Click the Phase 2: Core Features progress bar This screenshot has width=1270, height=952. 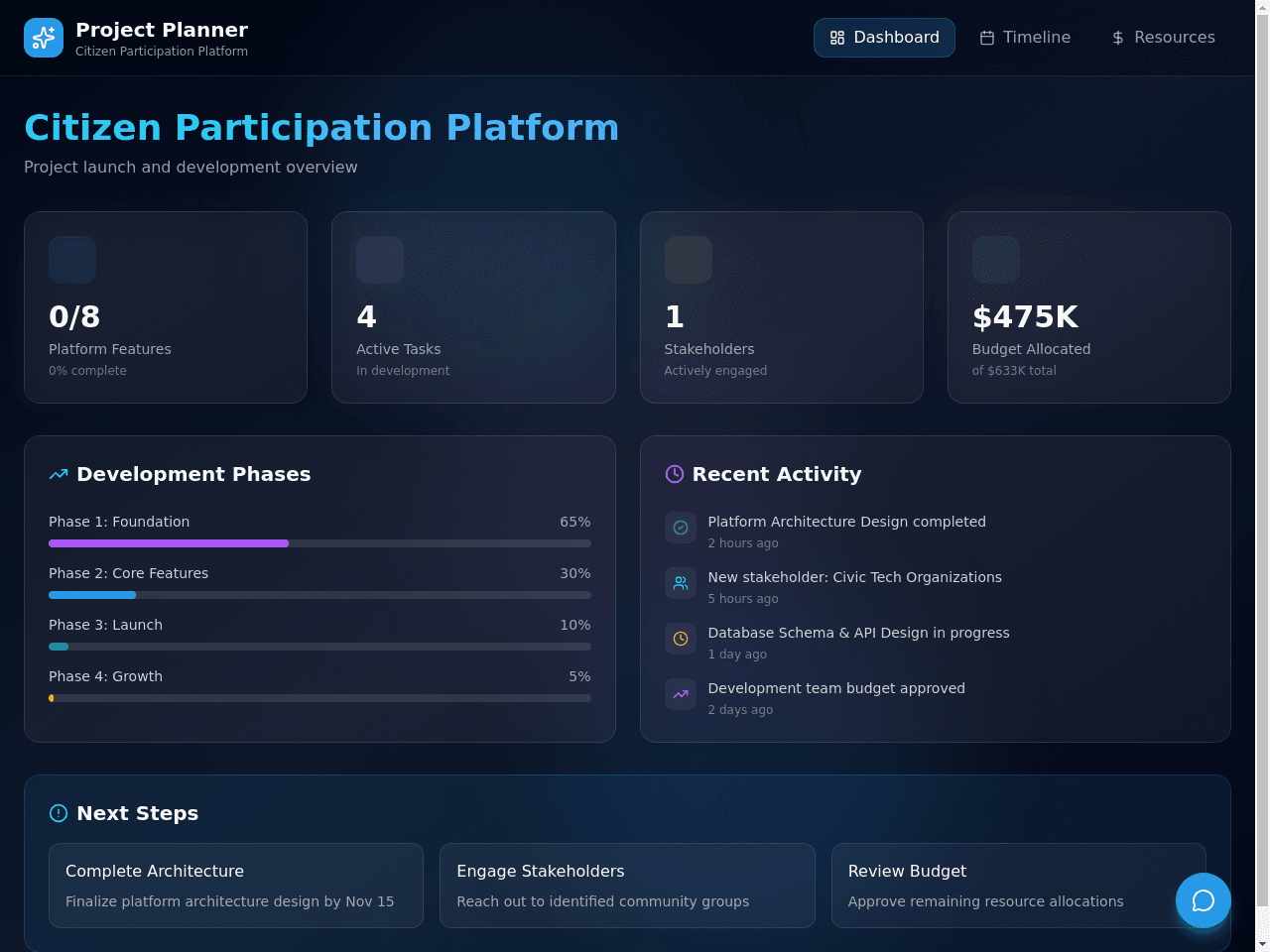(x=319, y=595)
